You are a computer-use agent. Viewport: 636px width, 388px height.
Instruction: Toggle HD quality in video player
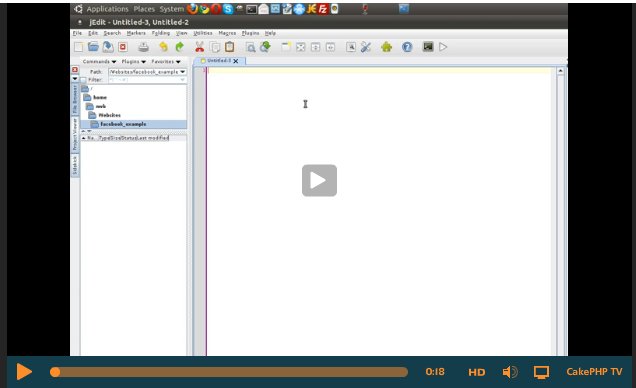point(477,372)
